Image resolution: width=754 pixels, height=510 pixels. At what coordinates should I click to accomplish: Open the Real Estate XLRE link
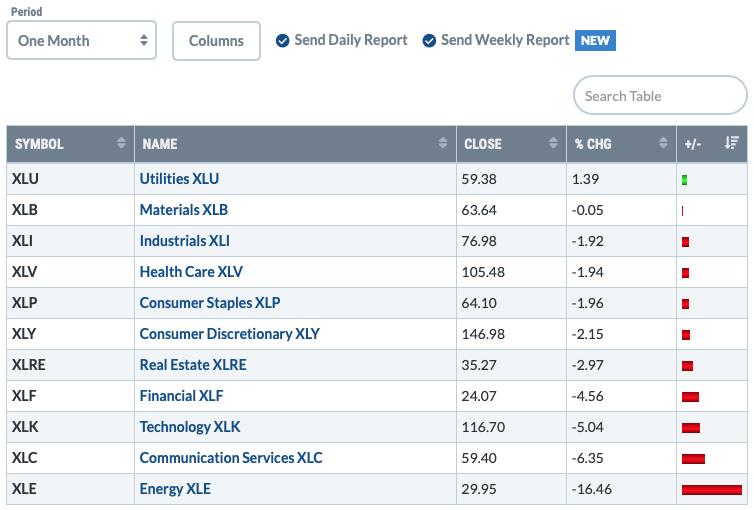tap(193, 365)
